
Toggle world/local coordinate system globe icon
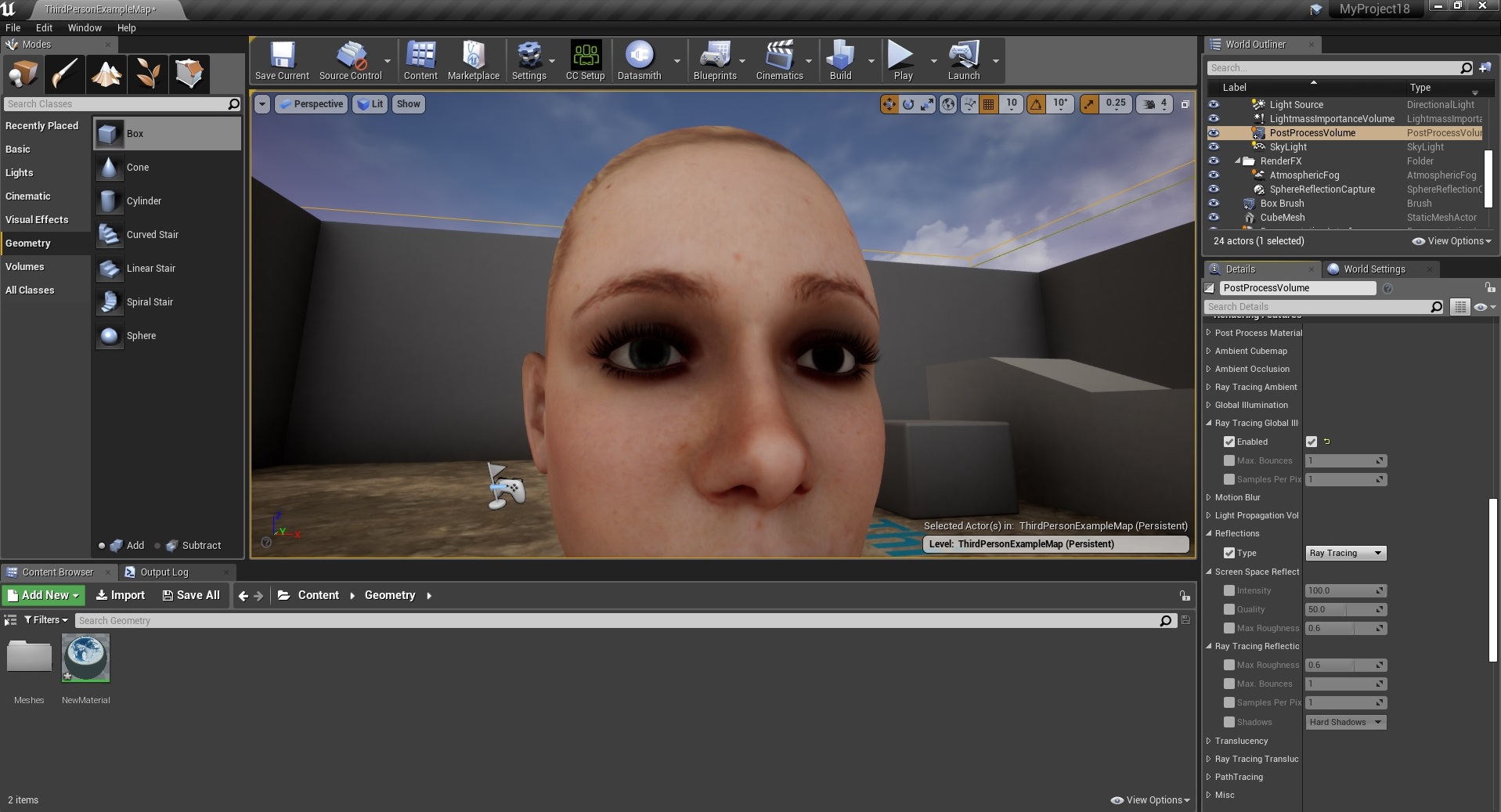click(948, 104)
